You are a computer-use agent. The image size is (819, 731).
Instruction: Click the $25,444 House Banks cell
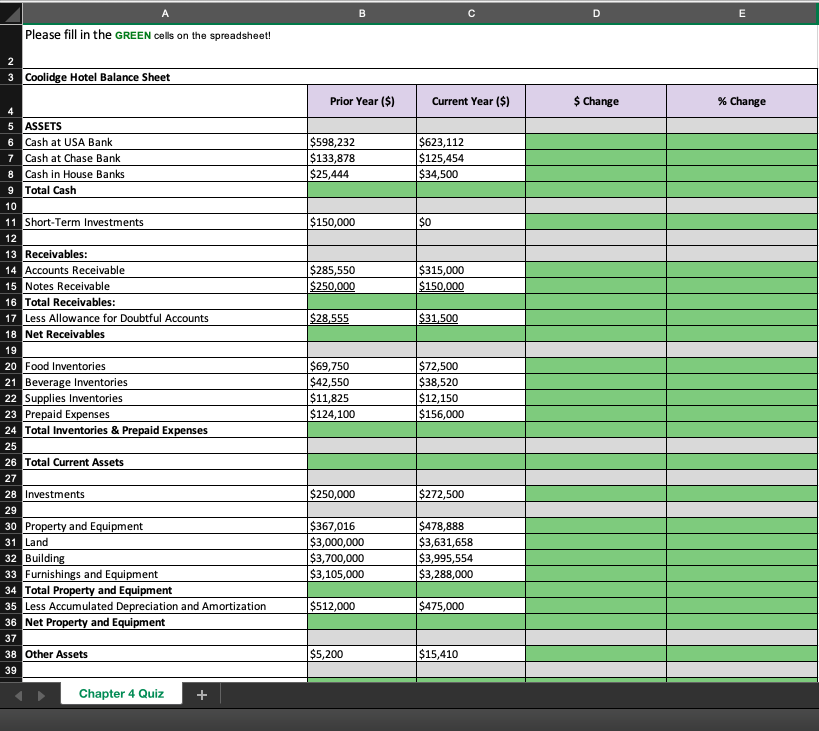coord(362,174)
